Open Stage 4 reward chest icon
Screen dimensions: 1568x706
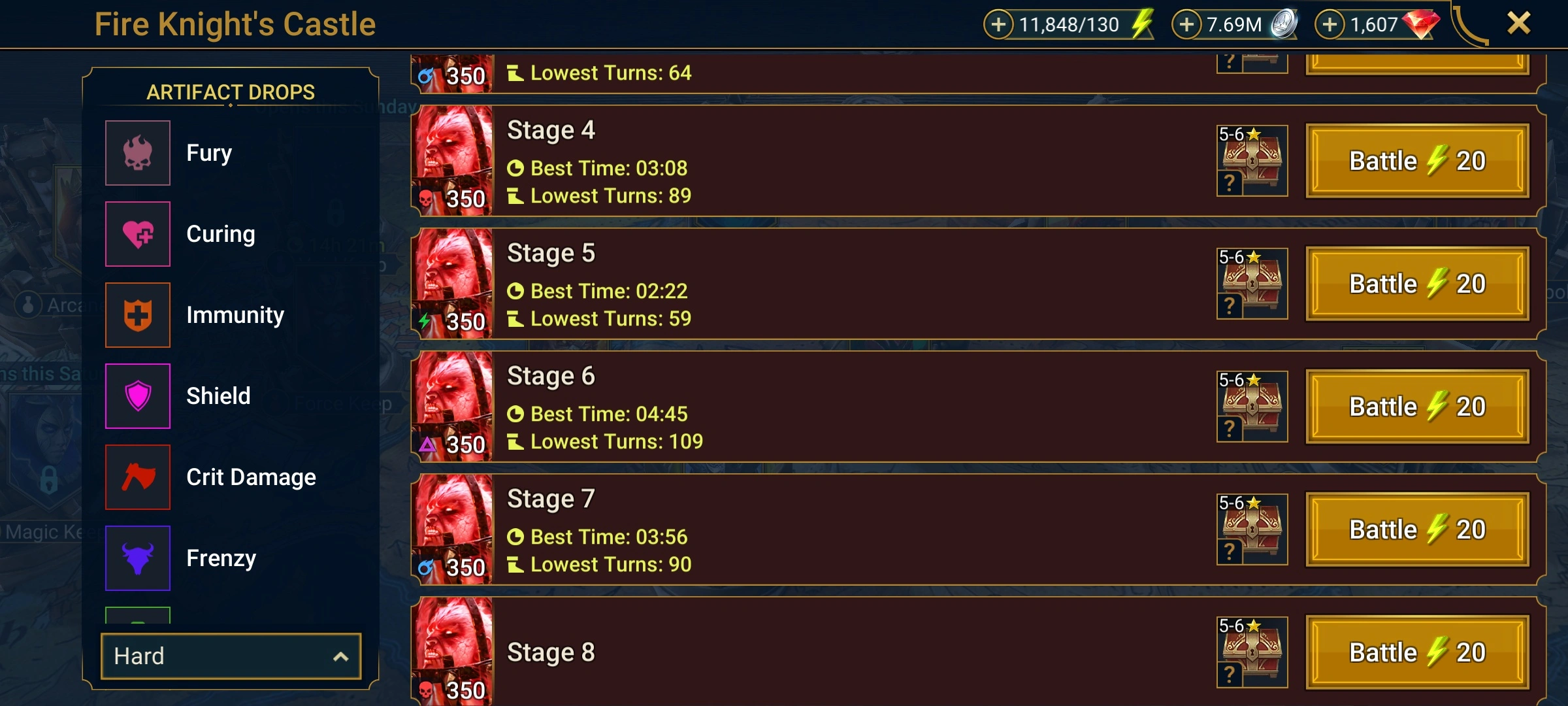[x=1252, y=161]
